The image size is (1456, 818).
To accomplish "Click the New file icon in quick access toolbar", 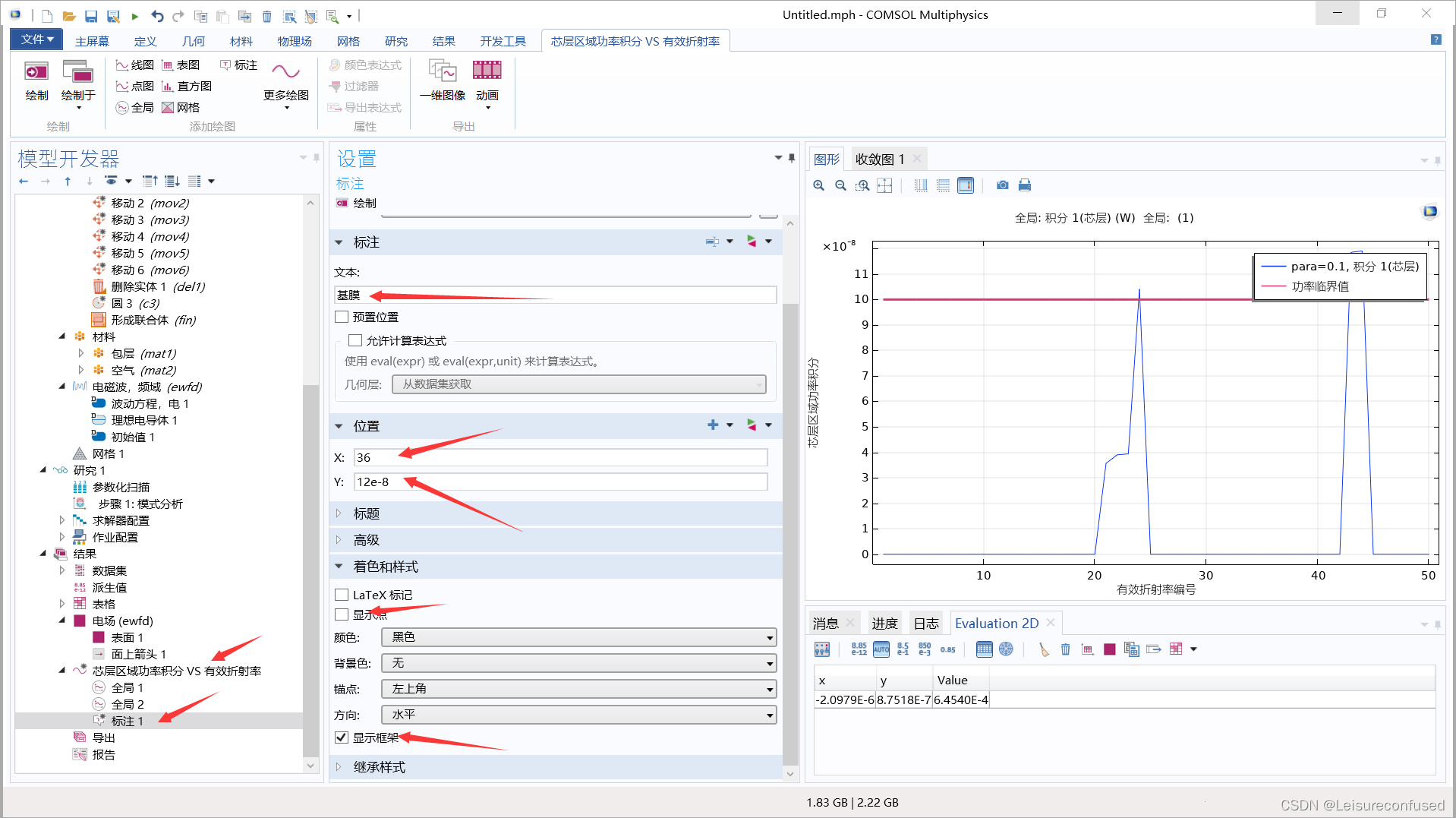I will 47,16.
